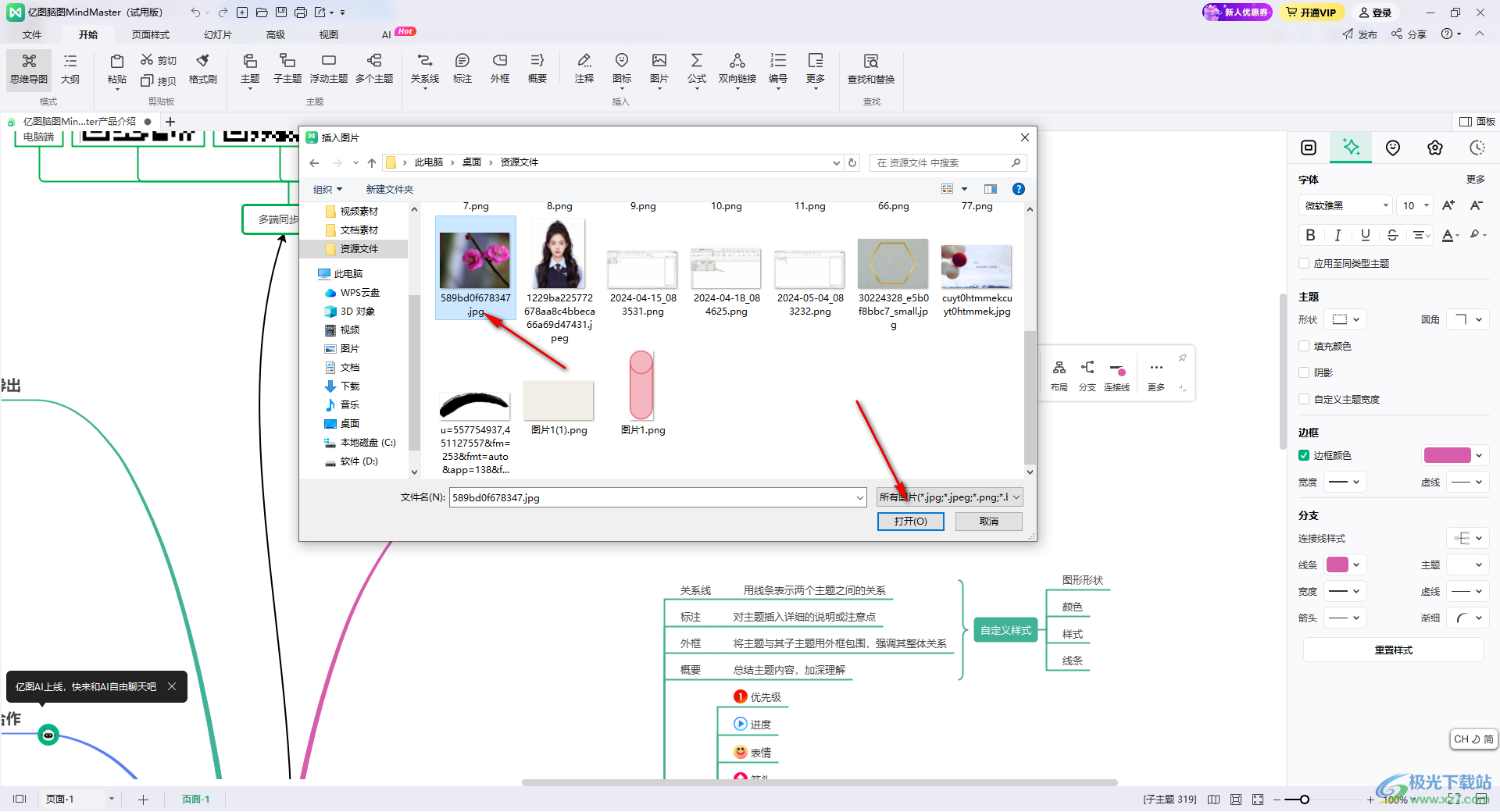Add a 浮动主题 floating topic
Viewport: 1500px width, 812px height.
click(x=329, y=69)
